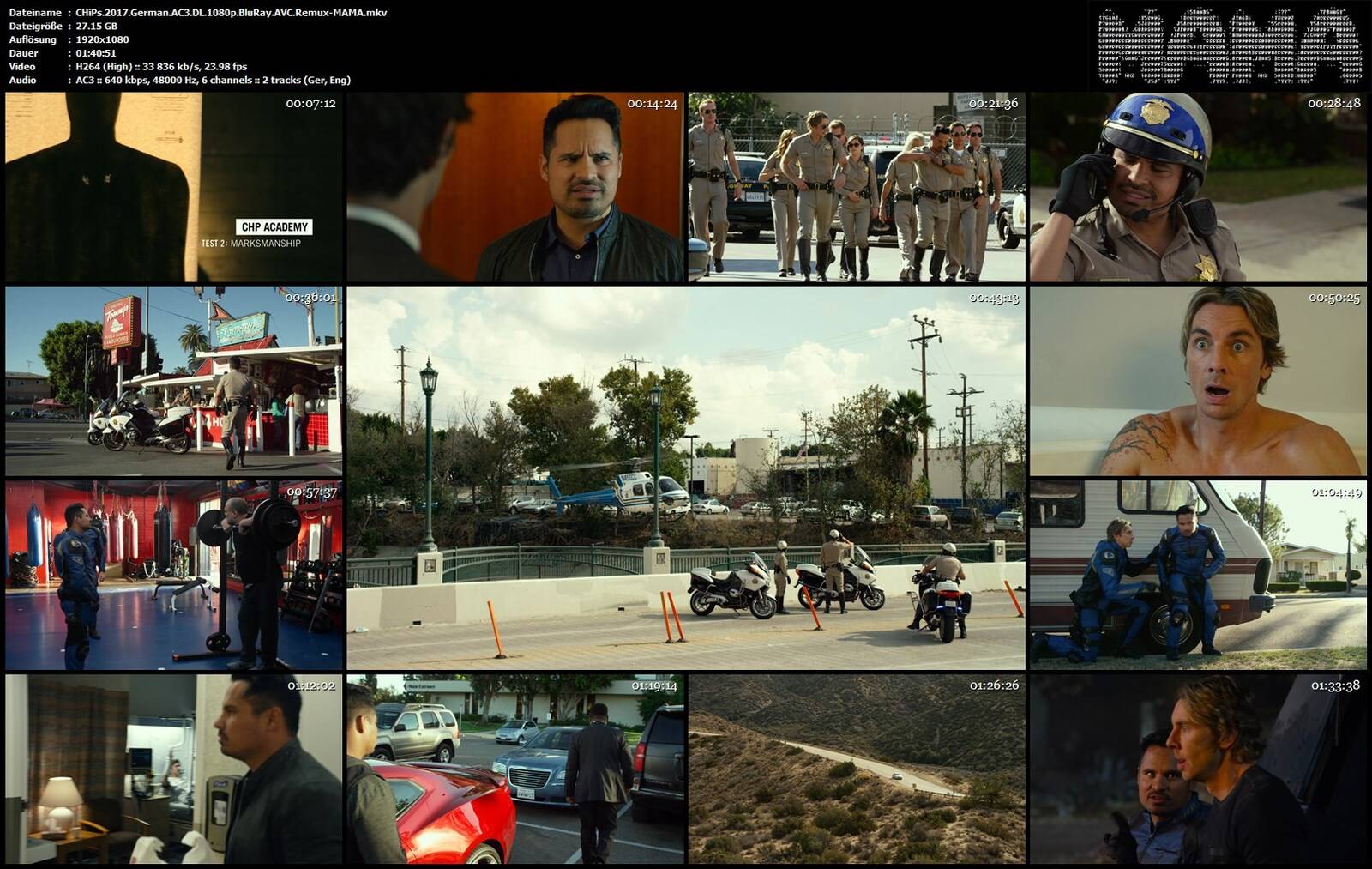
Task: Select the surprised man frame at 00:50:25
Action: pos(1198,381)
